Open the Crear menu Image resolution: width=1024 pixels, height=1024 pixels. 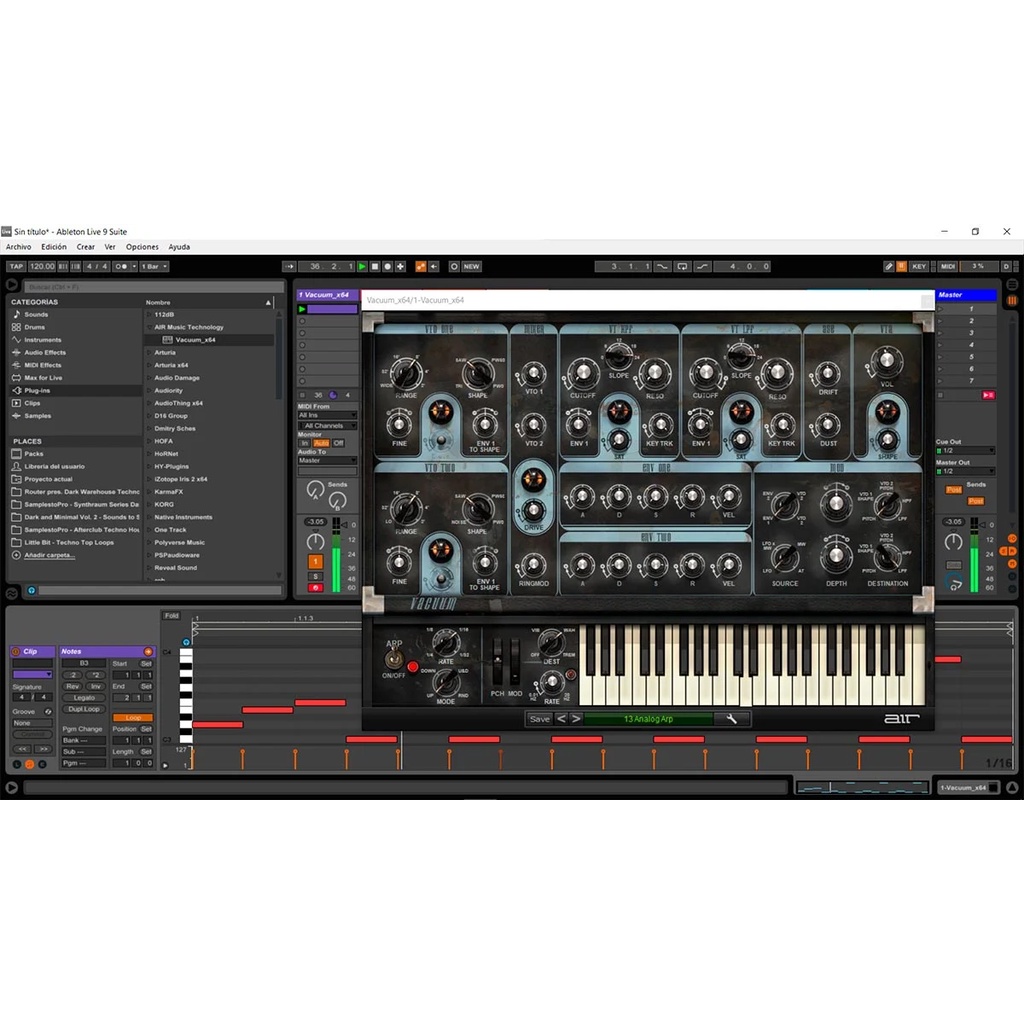[x=86, y=247]
